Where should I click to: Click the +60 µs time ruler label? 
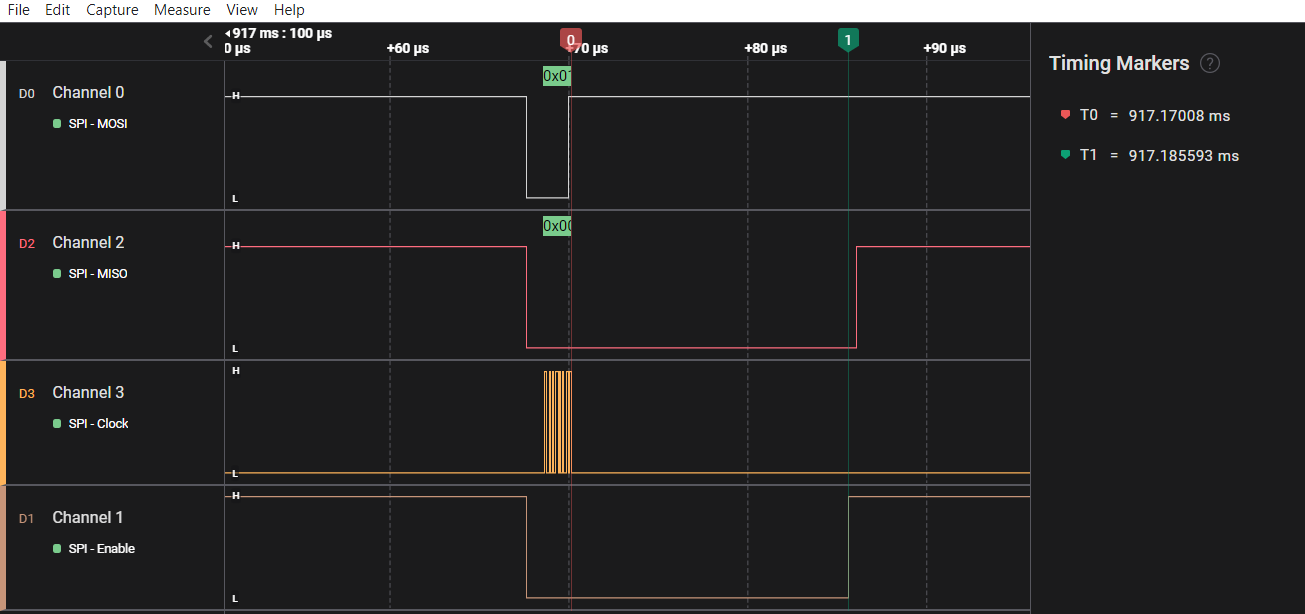click(408, 48)
